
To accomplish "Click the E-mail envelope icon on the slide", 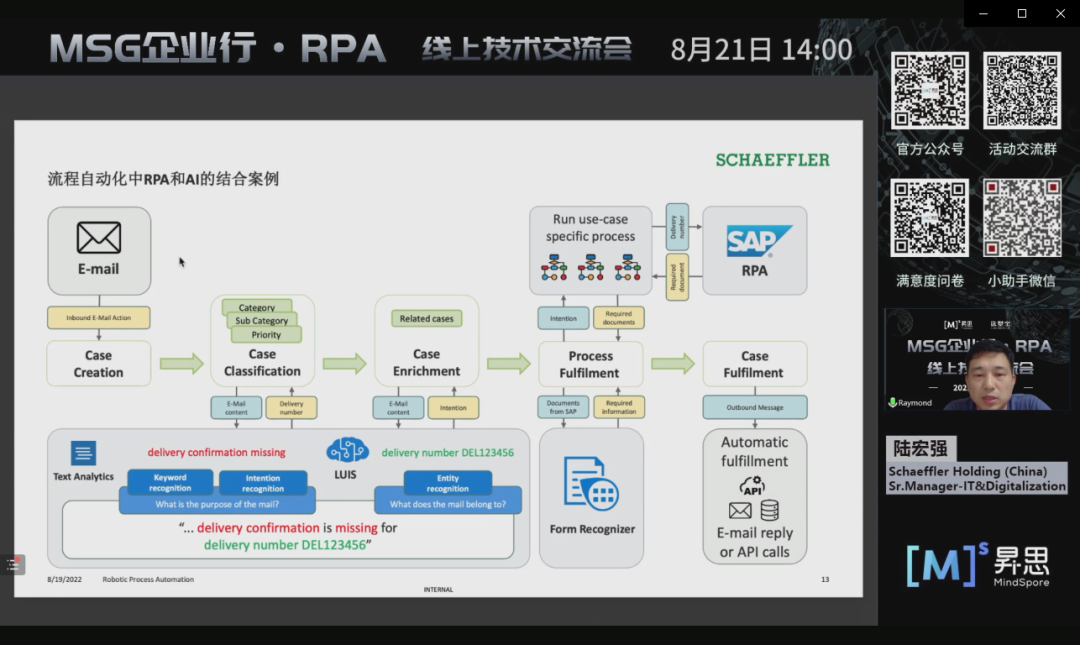I will [98, 238].
